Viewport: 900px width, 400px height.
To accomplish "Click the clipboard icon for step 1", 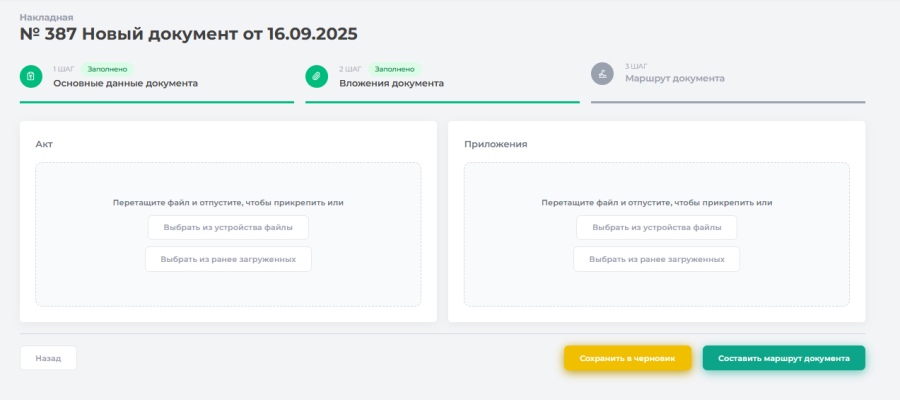I will [x=31, y=76].
